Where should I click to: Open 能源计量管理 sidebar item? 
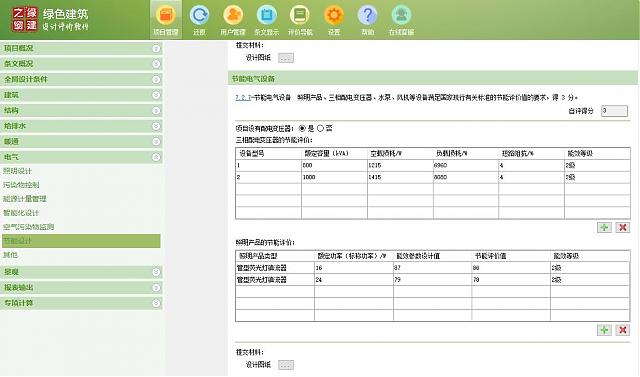pos(24,199)
